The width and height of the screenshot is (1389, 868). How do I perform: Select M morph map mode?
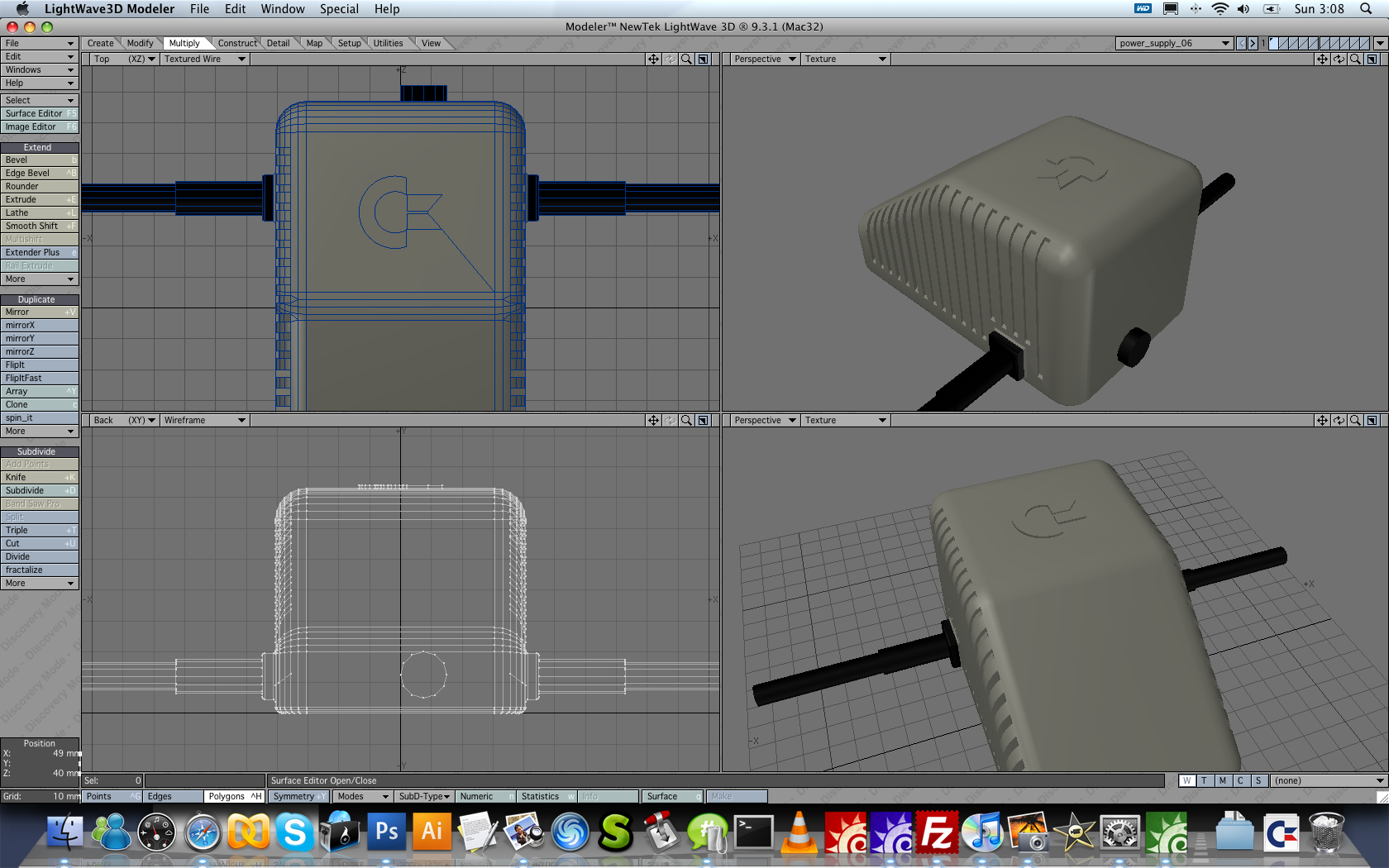[x=1222, y=781]
